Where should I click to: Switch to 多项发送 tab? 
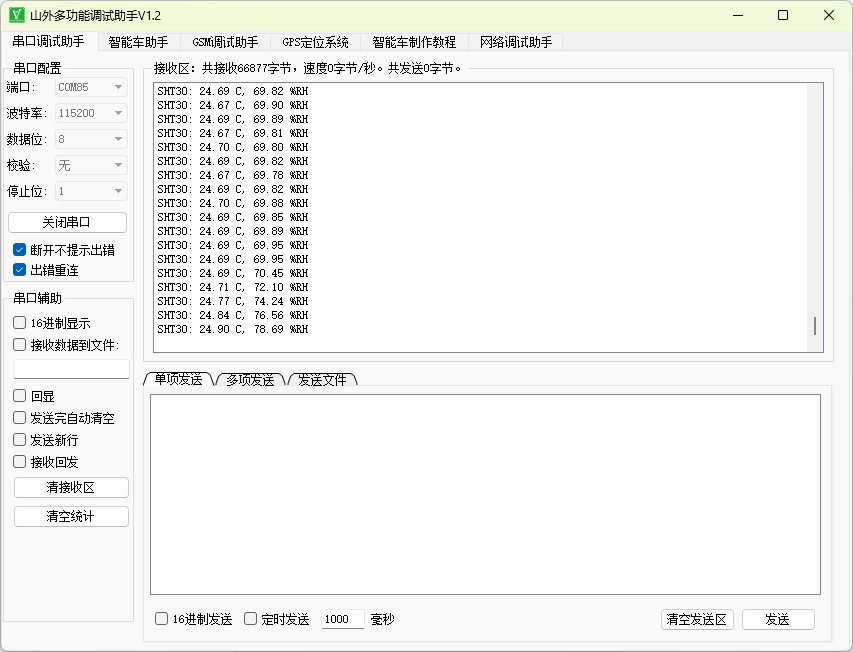point(250,380)
